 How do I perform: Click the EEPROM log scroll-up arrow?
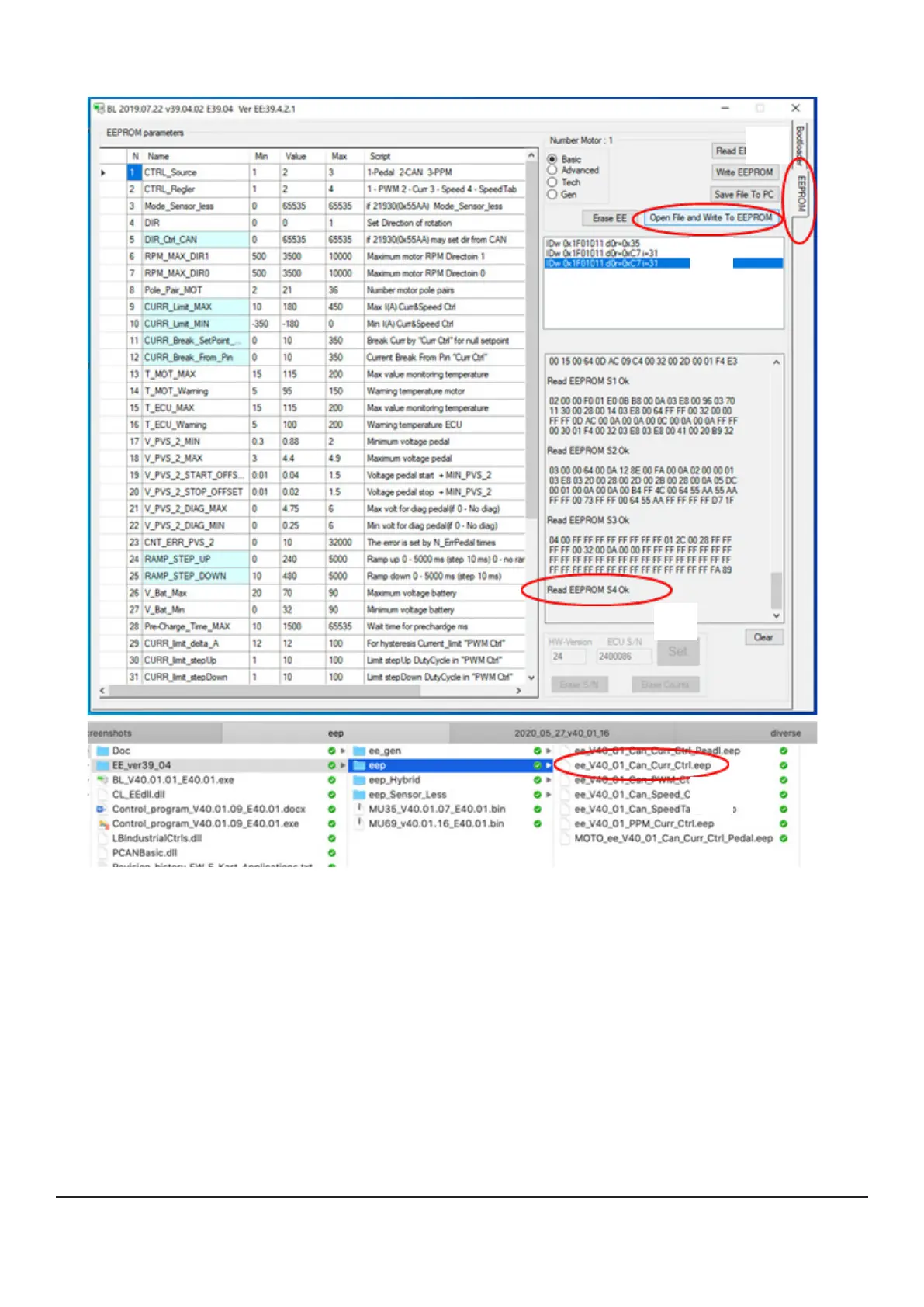[777, 362]
